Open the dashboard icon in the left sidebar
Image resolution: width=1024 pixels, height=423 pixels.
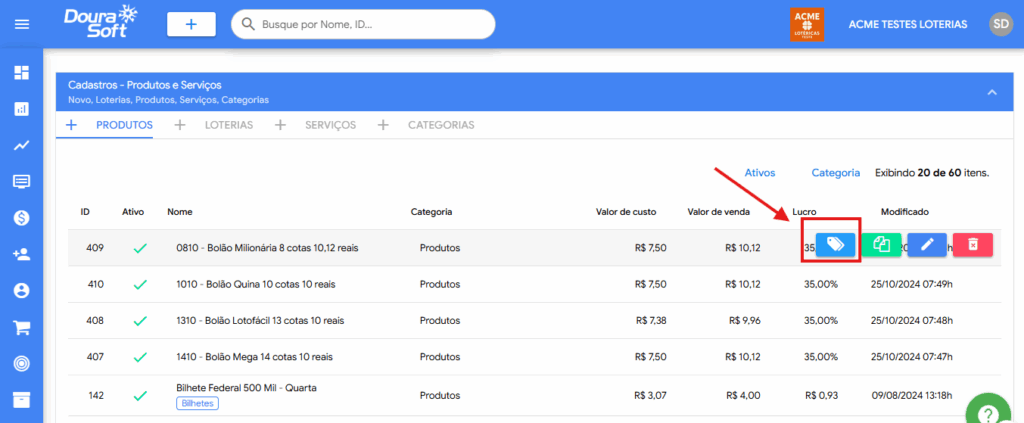(x=21, y=73)
